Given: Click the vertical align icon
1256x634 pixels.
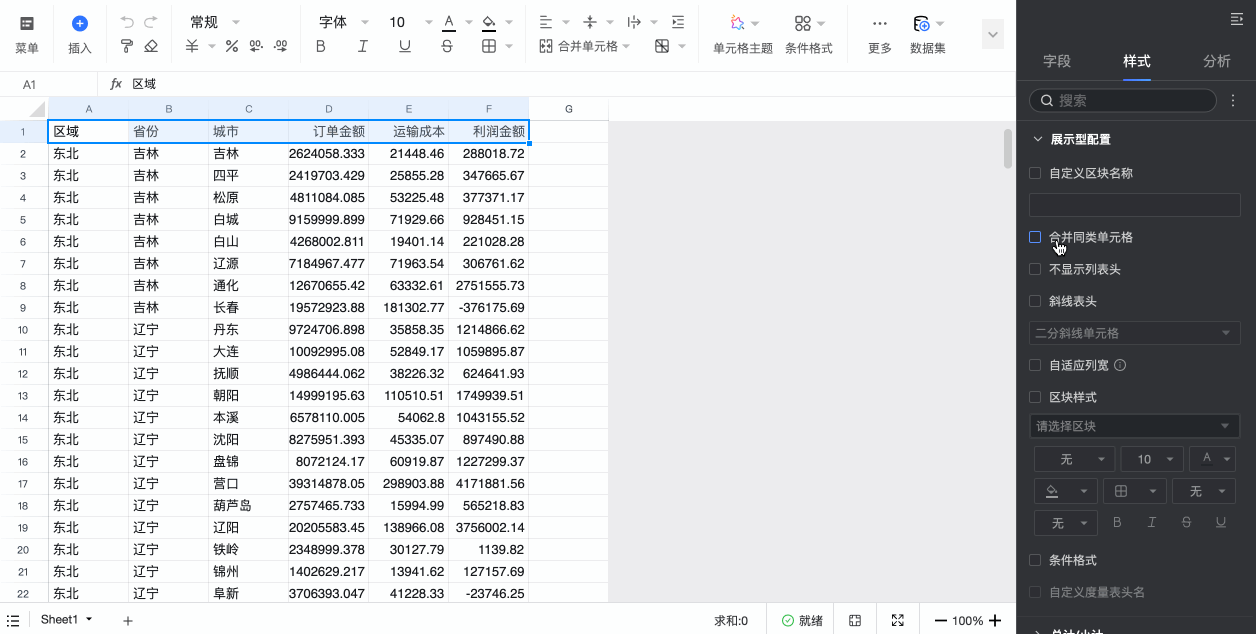Looking at the screenshot, I should pyautogui.click(x=590, y=22).
